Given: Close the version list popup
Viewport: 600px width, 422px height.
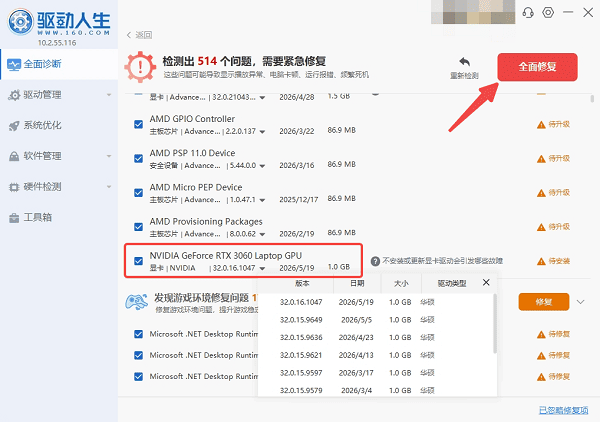Looking at the screenshot, I should click(486, 282).
